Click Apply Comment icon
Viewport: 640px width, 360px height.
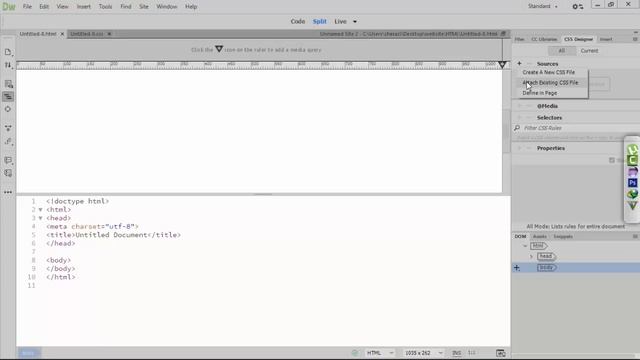click(x=8, y=160)
